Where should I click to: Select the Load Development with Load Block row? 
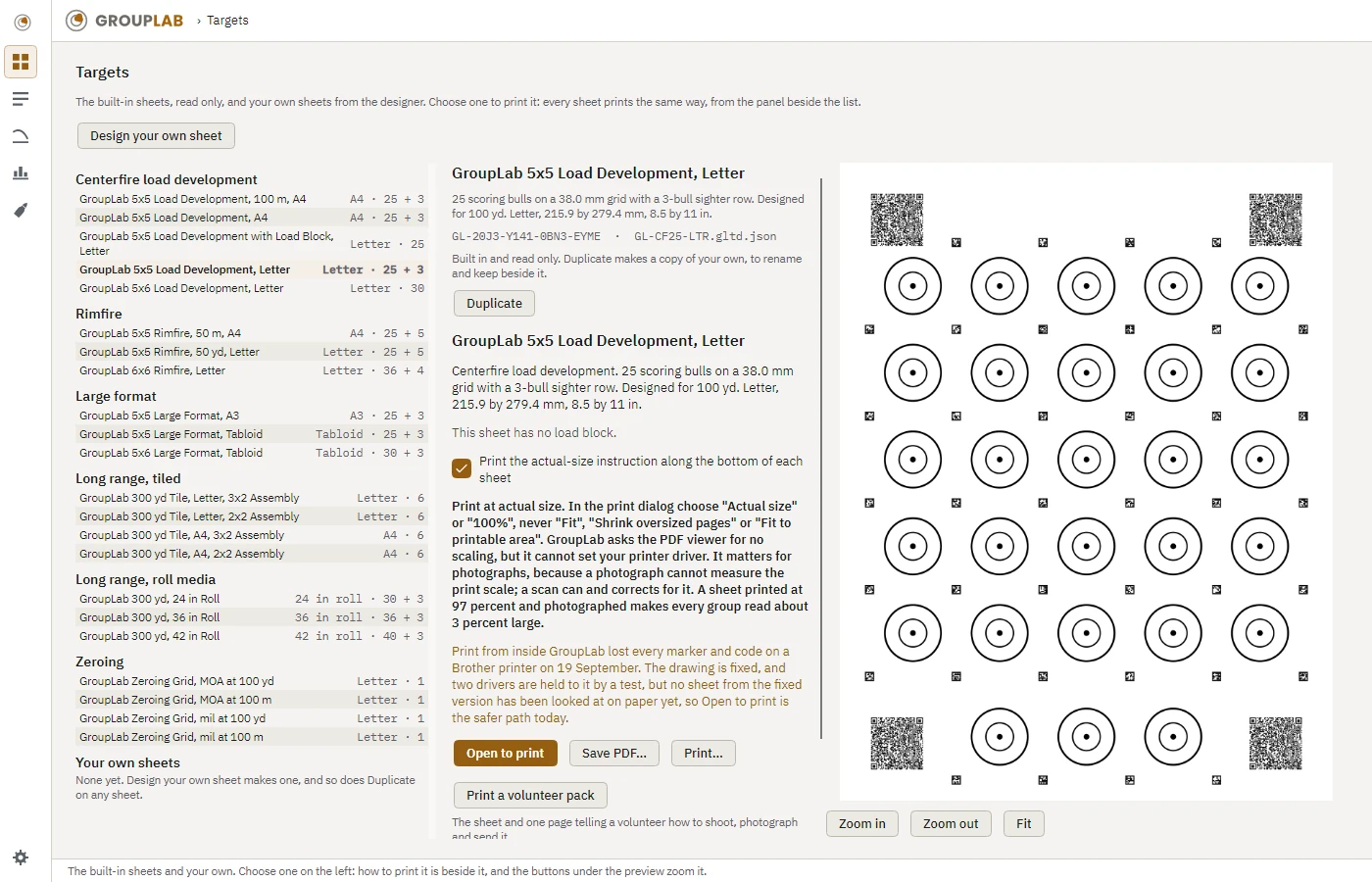[x=252, y=244]
